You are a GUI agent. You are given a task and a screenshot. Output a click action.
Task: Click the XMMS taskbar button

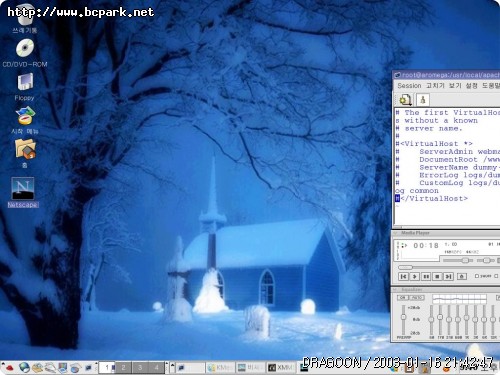[x=281, y=367]
